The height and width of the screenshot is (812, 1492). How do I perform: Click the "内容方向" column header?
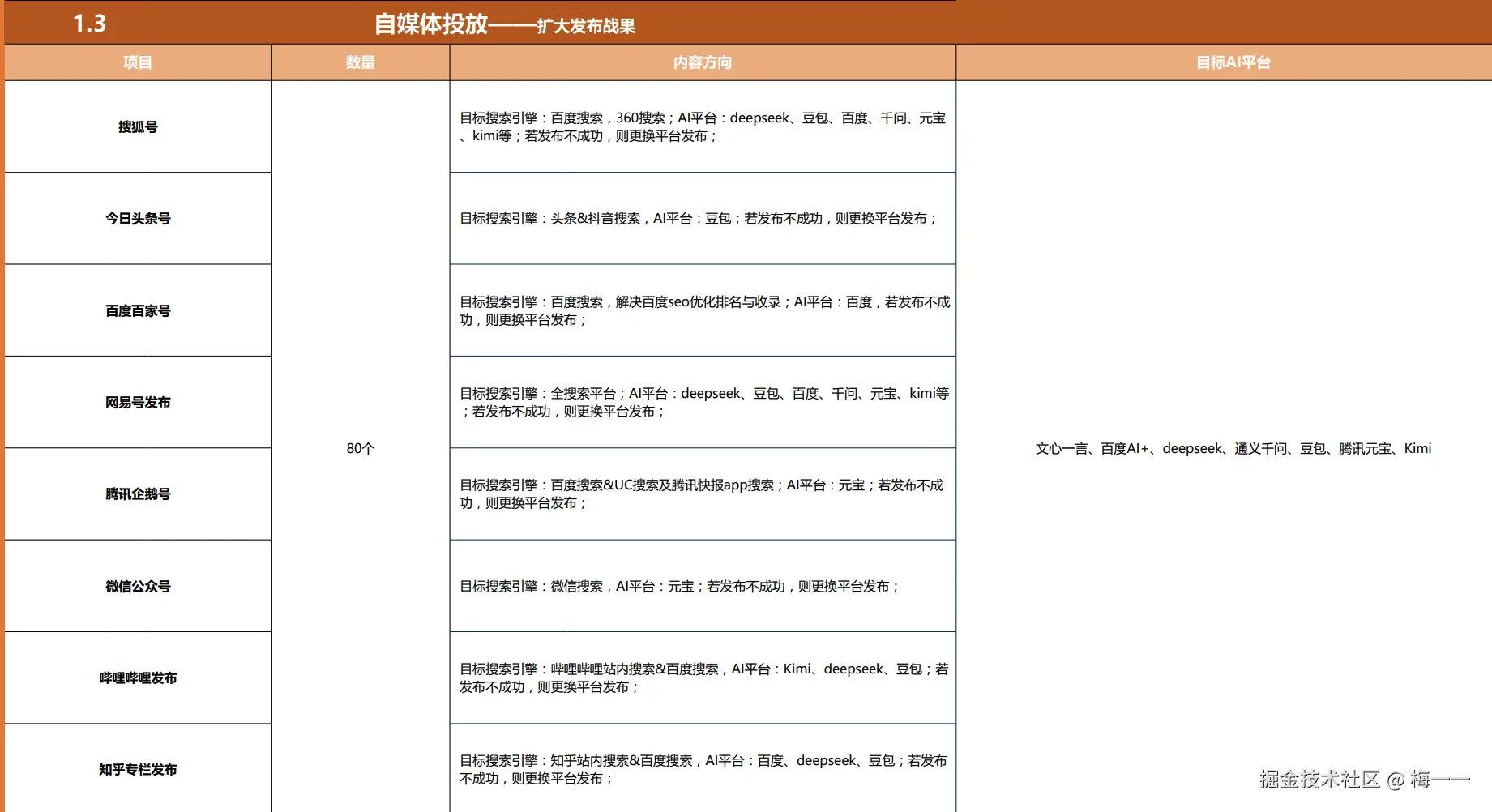click(702, 62)
